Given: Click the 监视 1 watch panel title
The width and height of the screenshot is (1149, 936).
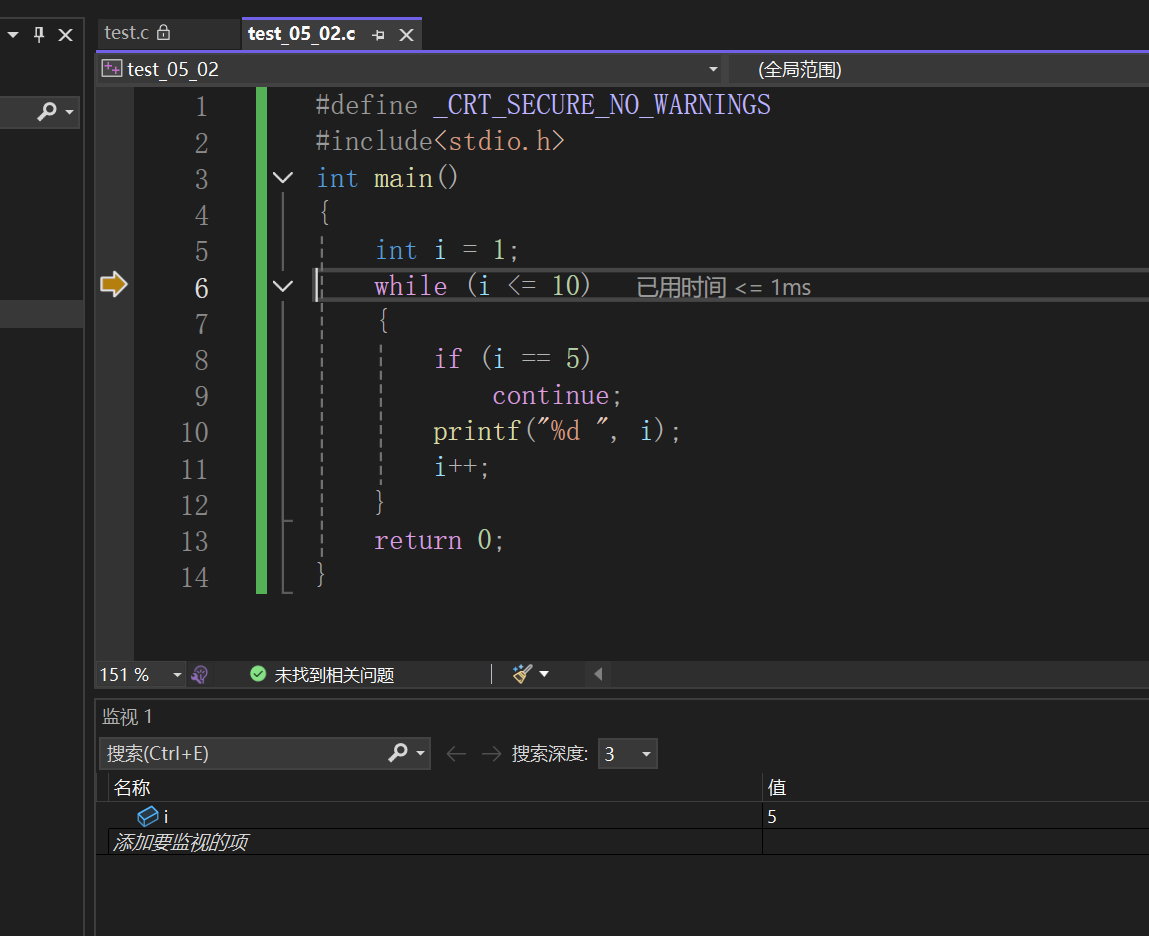Looking at the screenshot, I should (127, 716).
